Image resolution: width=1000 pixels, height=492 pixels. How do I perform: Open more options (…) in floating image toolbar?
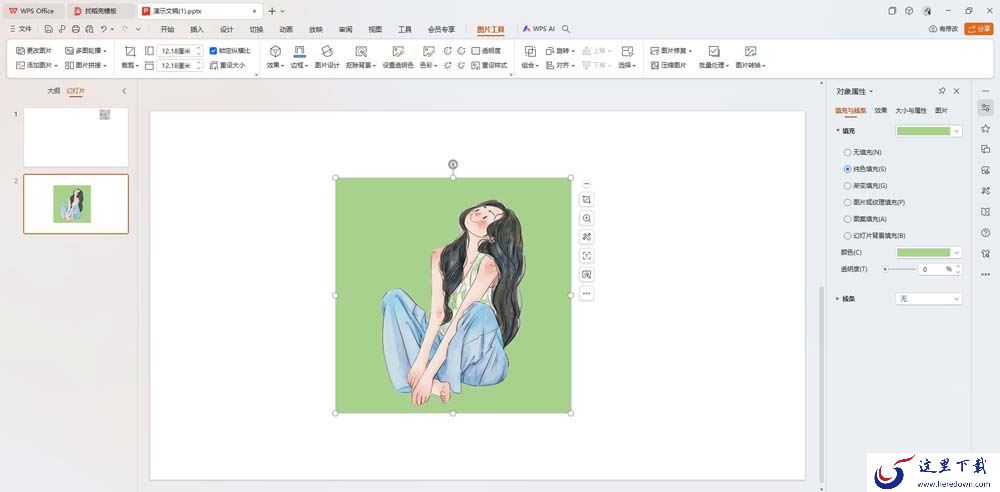pyautogui.click(x=587, y=294)
